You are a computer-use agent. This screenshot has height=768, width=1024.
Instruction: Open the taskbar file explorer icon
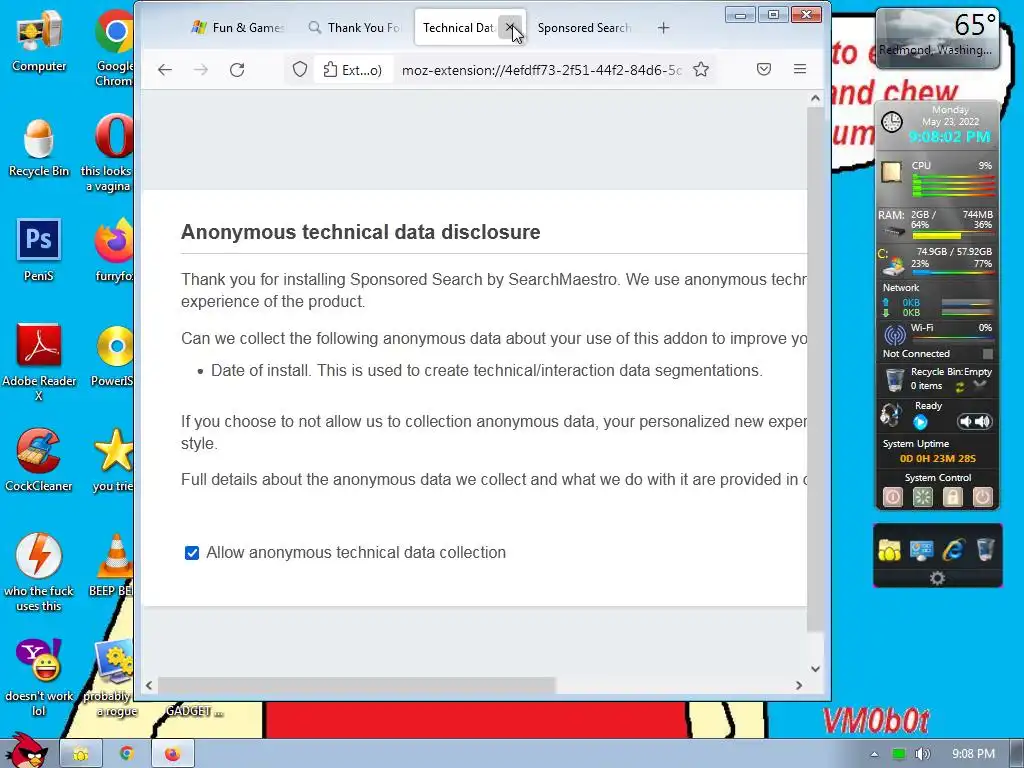[81, 754]
